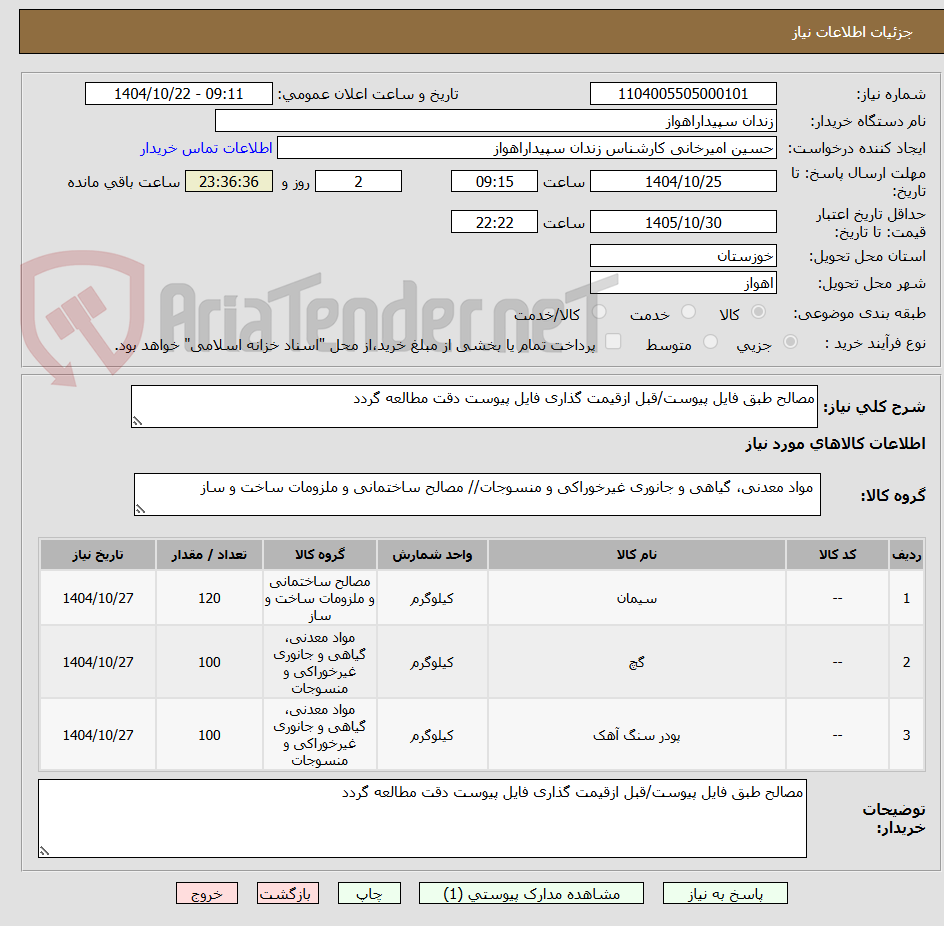The height and width of the screenshot is (926, 944).
Task: Select the کالا radio button
Action: point(759,312)
